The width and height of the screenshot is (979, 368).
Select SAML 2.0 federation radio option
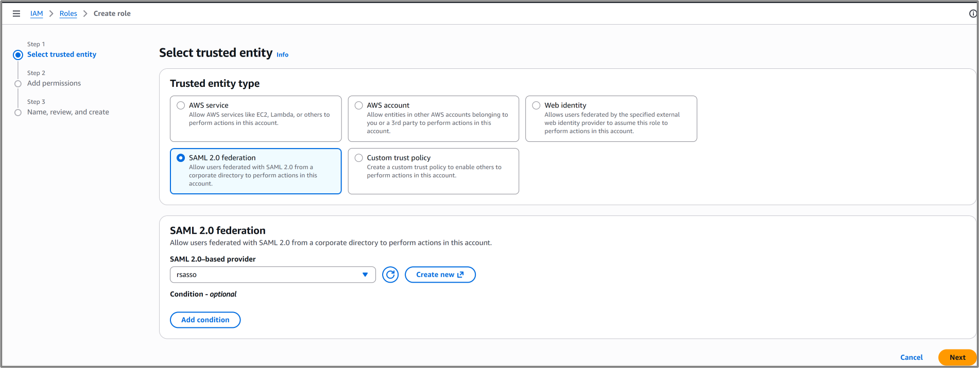180,158
